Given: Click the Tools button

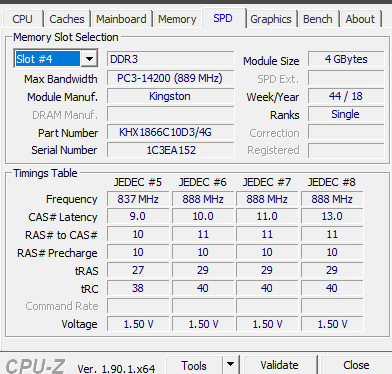Looking at the screenshot, I should (x=194, y=365).
